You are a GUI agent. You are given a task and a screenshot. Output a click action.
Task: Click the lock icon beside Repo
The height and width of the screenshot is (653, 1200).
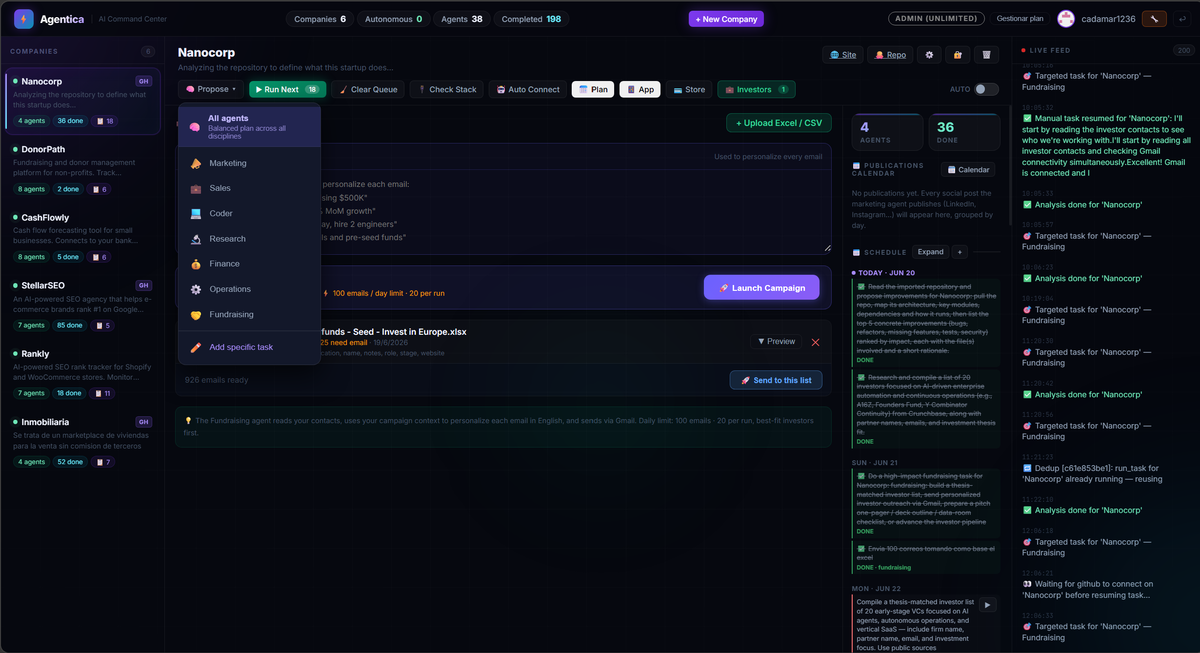pyautogui.click(x=959, y=55)
